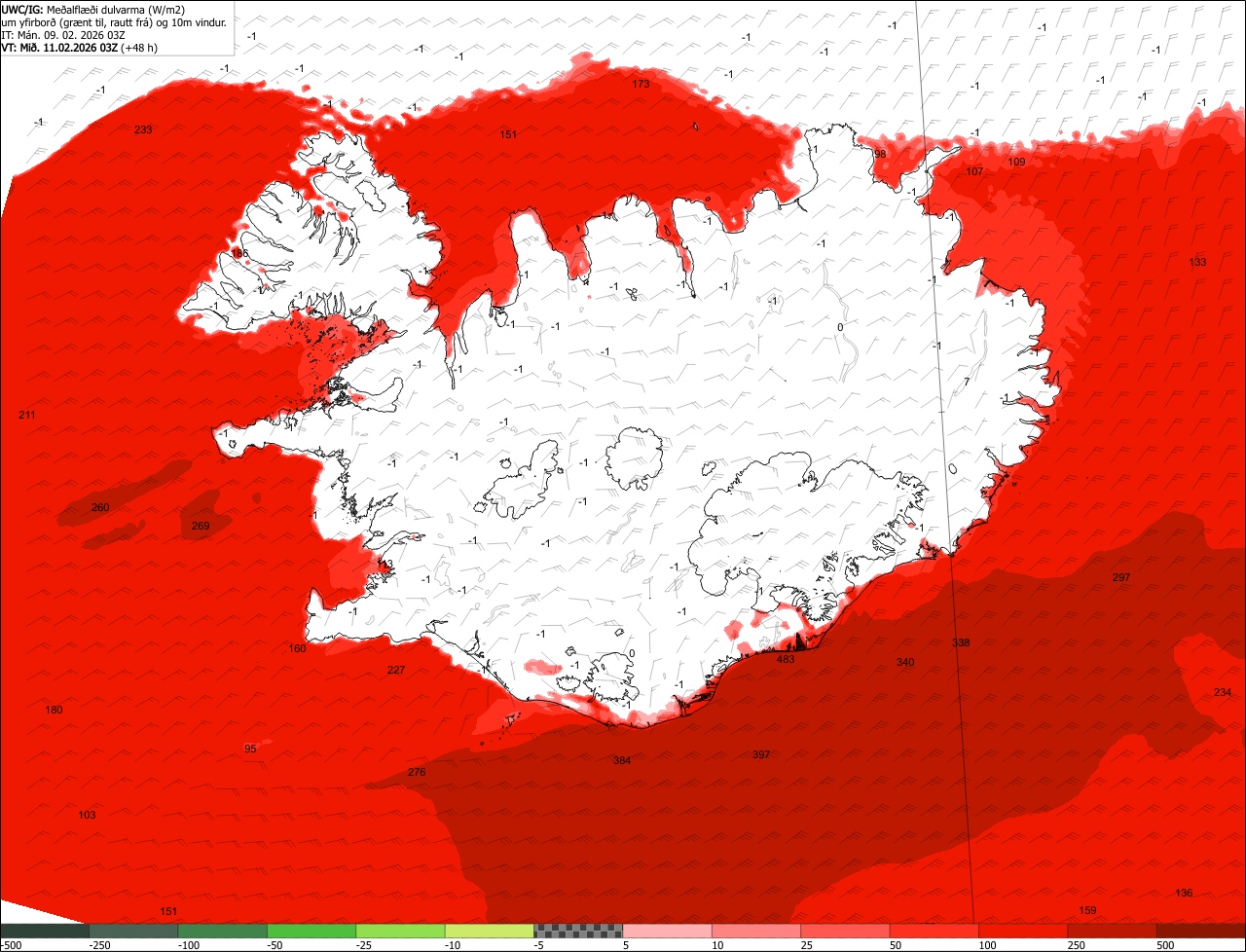Select the value 160 off the southwest peninsula
Viewport: 1246px width, 952px height.
[297, 648]
